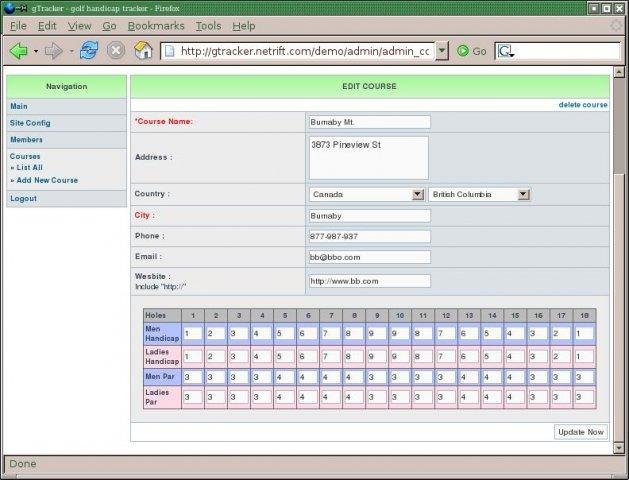The height and width of the screenshot is (480, 629).
Task: Click the green Back arrow icon
Action: click(x=18, y=51)
